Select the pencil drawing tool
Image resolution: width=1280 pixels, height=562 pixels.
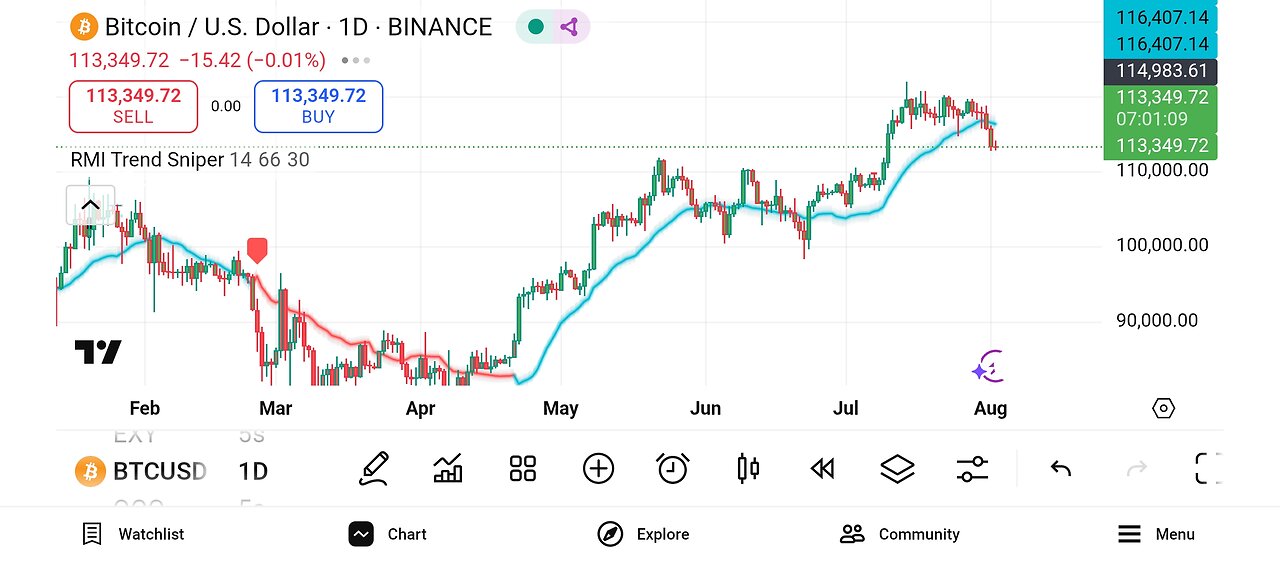point(374,468)
